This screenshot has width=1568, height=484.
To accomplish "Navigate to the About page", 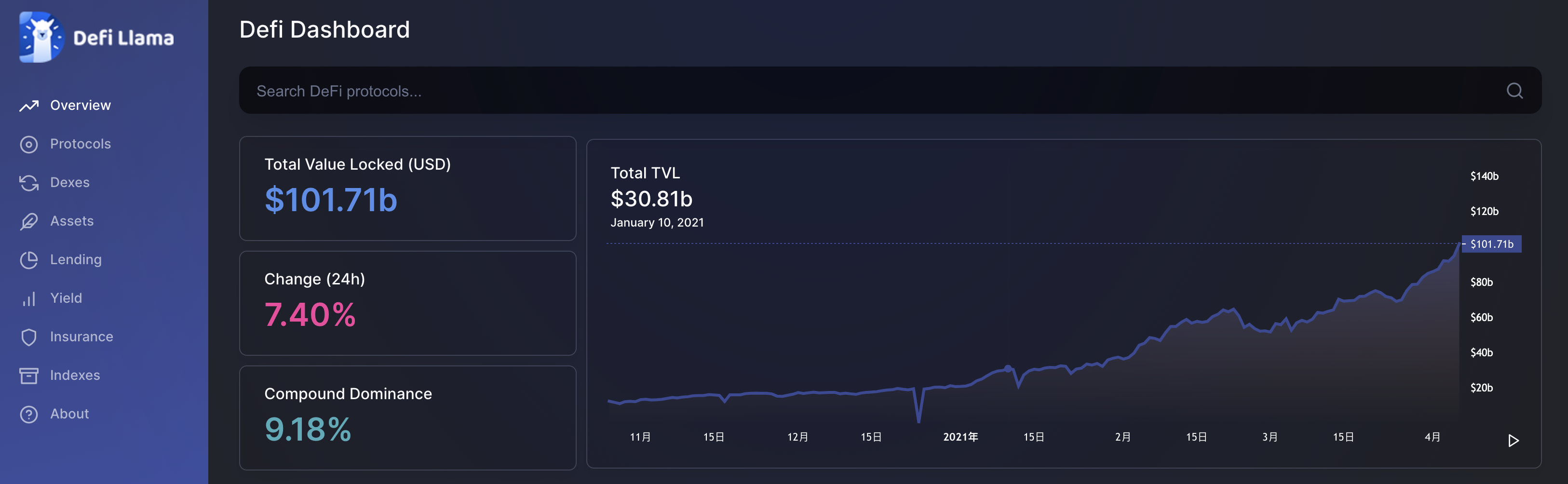I will point(69,414).
